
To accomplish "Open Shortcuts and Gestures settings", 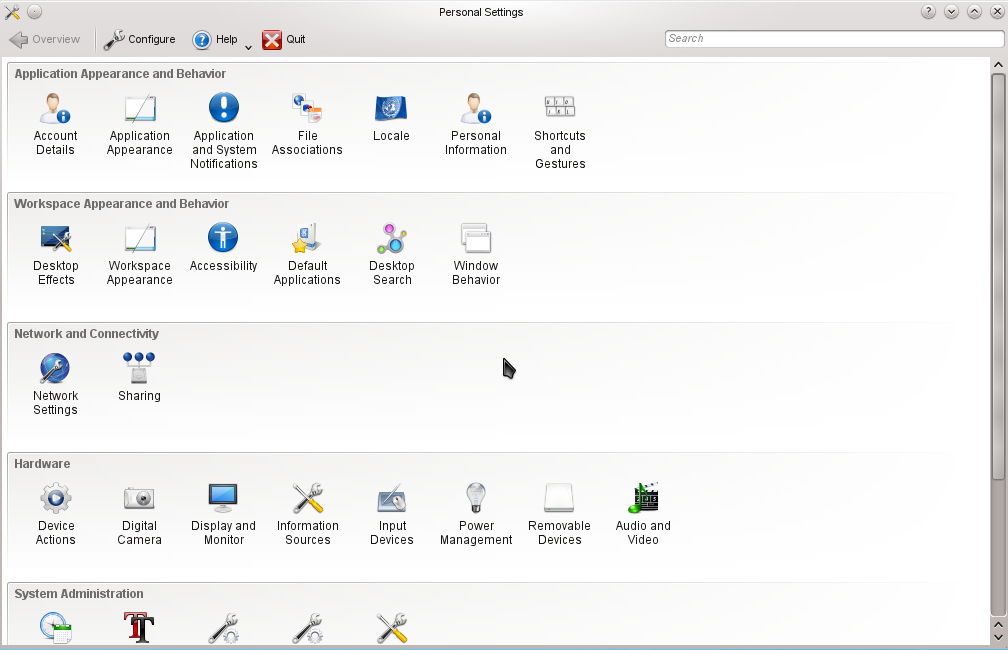I will (560, 131).
